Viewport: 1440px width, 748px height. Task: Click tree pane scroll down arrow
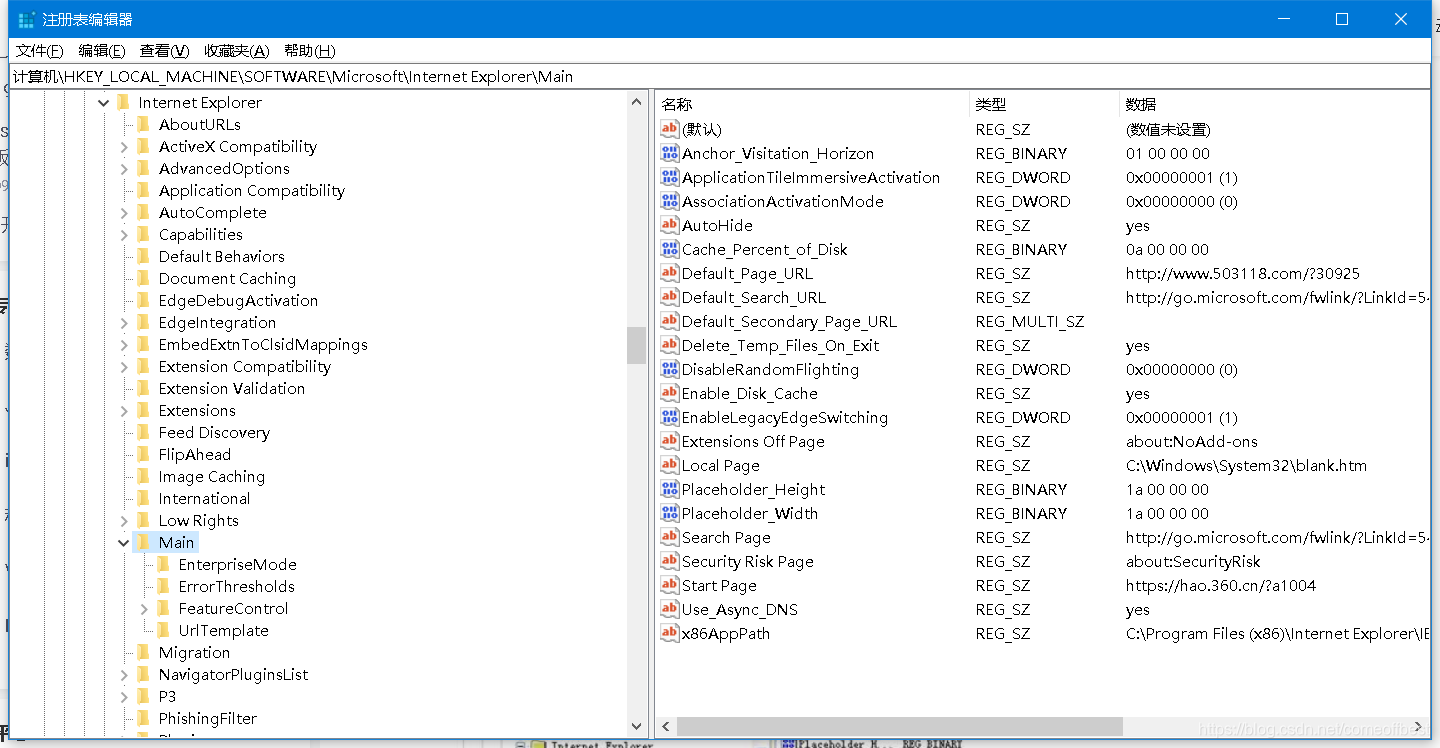click(637, 727)
